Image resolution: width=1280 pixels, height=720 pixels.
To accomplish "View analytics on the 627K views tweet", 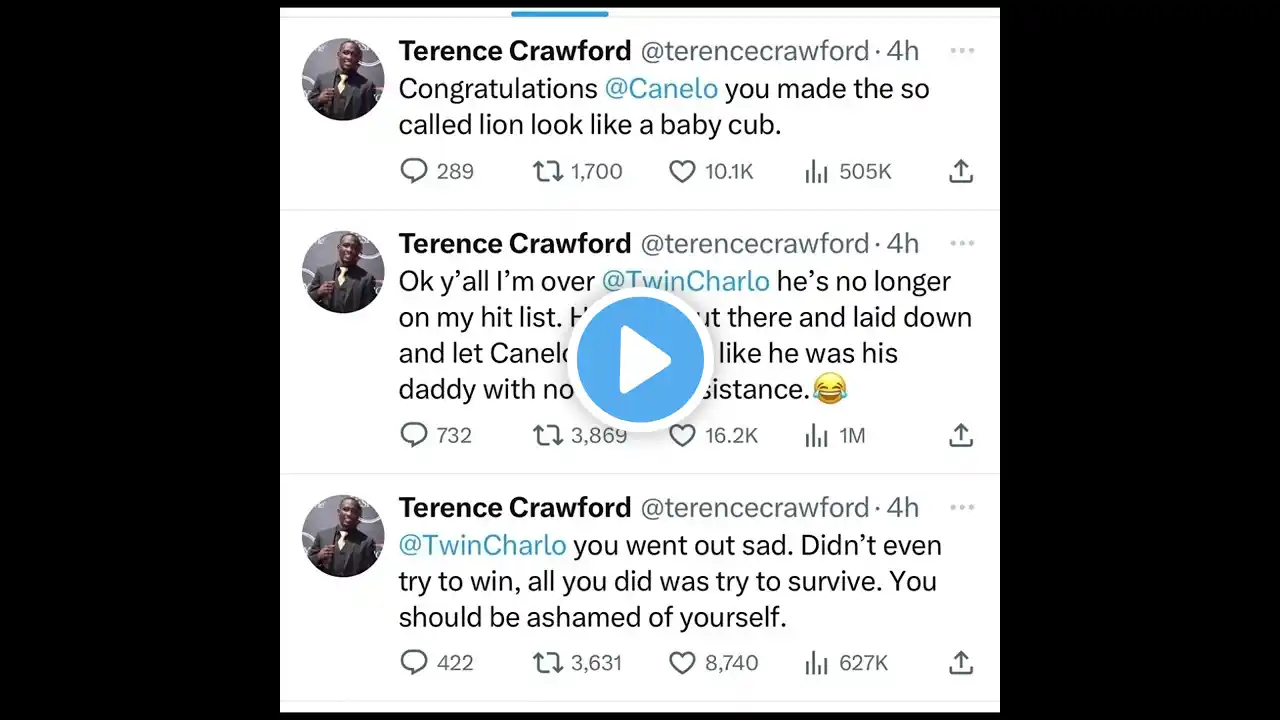I will tap(817, 663).
